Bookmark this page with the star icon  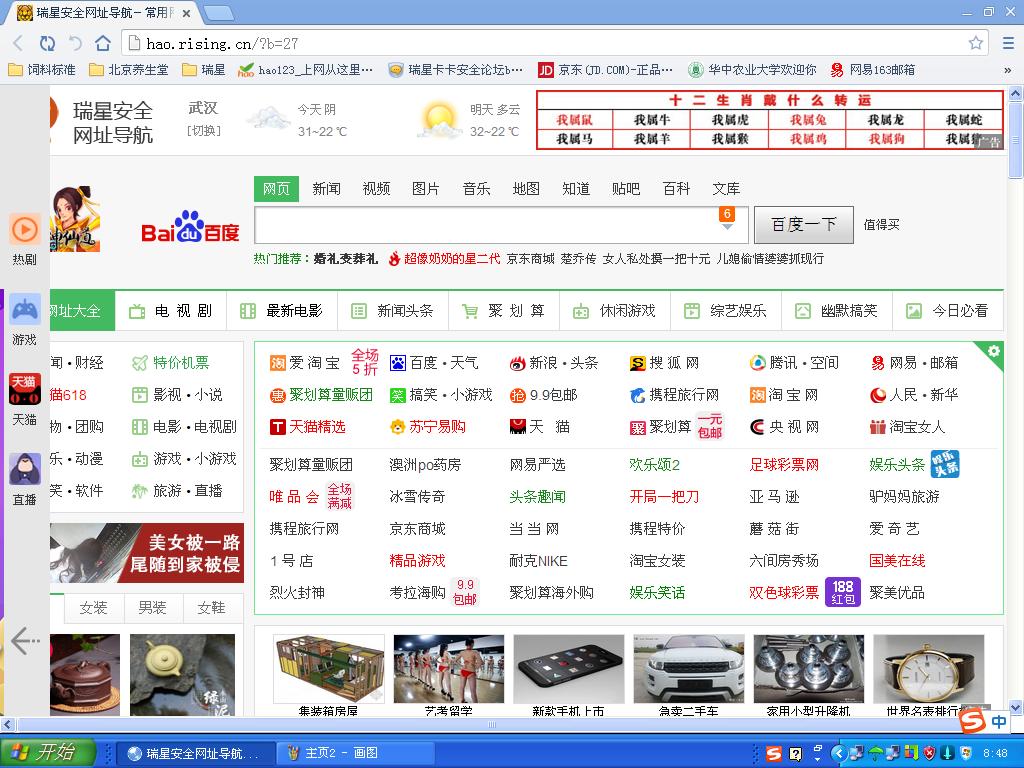976,43
